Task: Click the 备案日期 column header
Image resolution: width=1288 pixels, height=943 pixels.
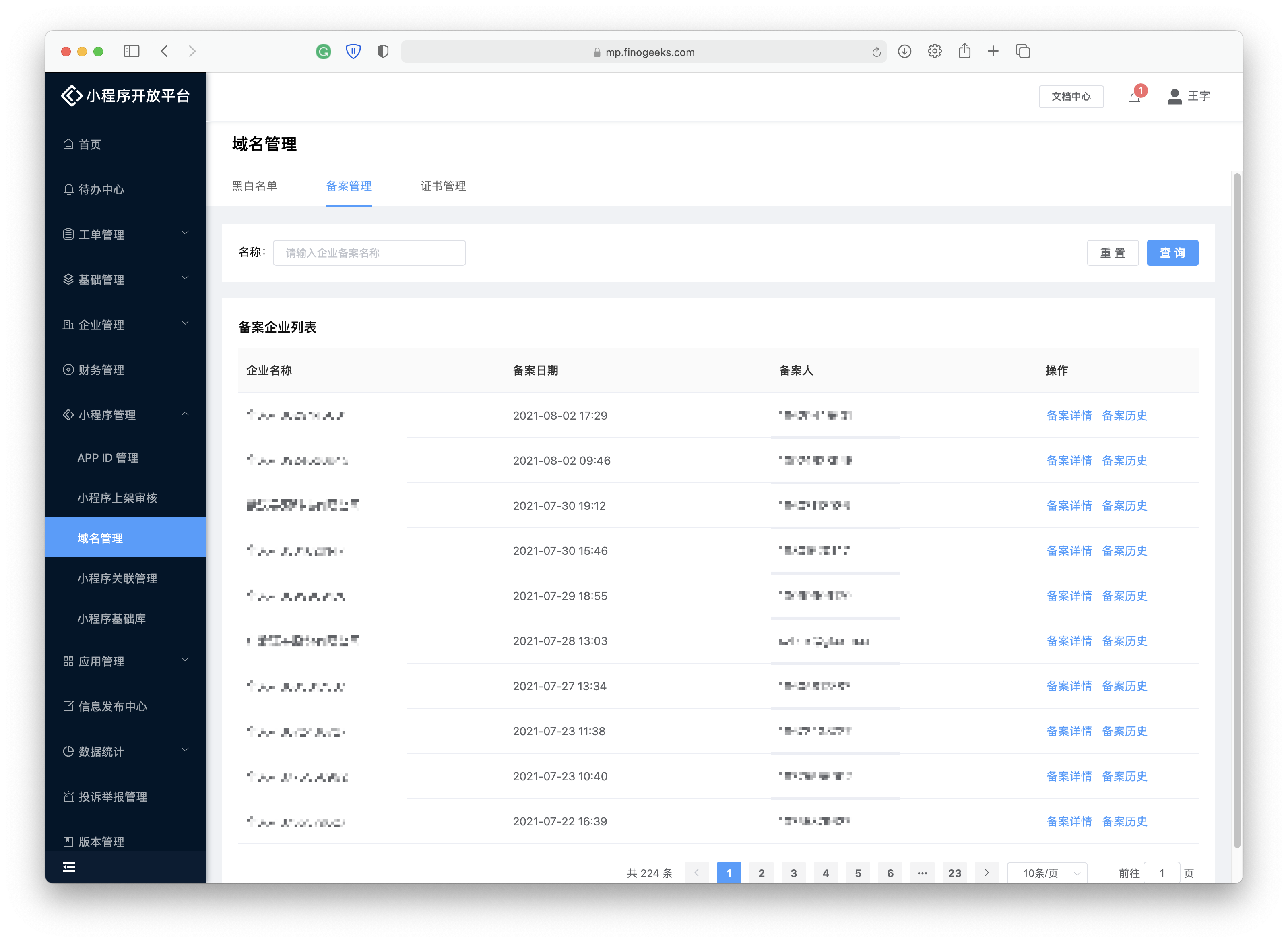Action: [x=535, y=370]
